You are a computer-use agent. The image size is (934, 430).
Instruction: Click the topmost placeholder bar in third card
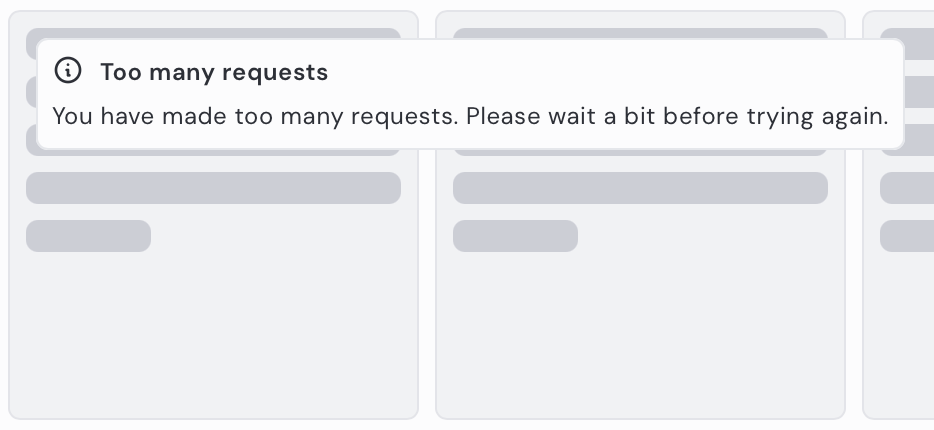(920, 43)
